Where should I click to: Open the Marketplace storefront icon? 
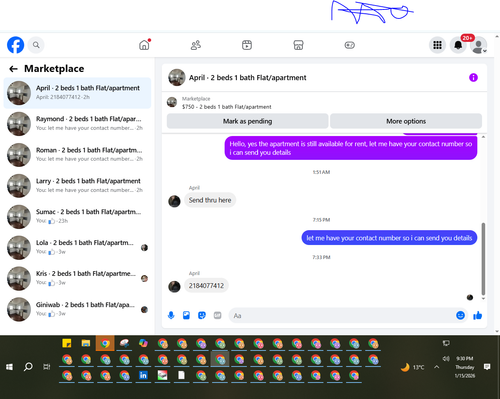298,45
